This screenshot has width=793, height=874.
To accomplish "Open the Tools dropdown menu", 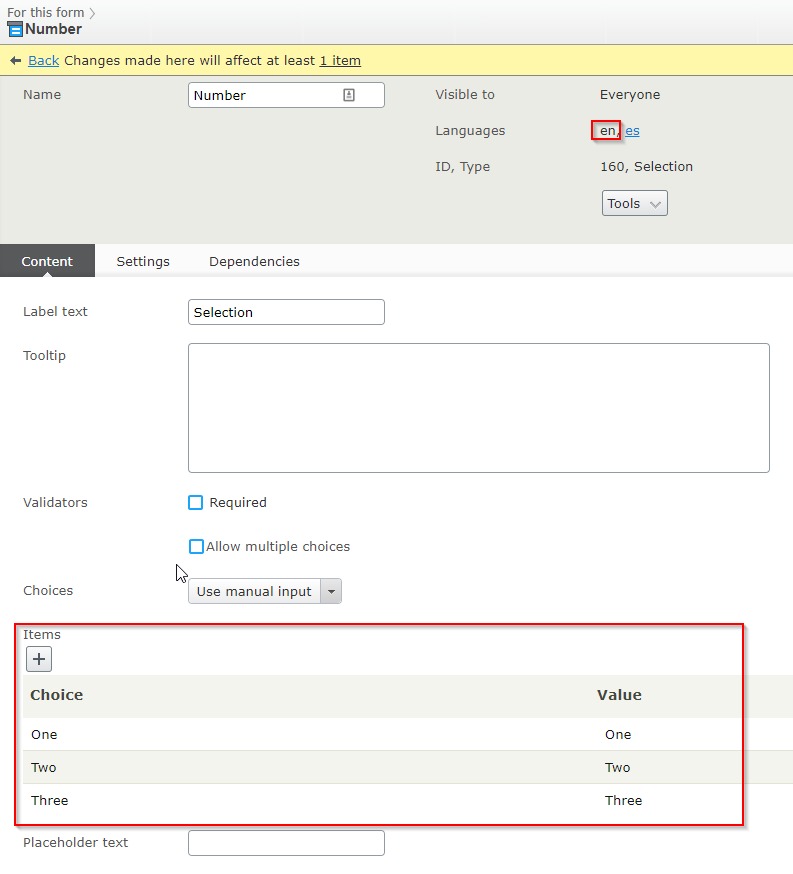I will tap(634, 204).
